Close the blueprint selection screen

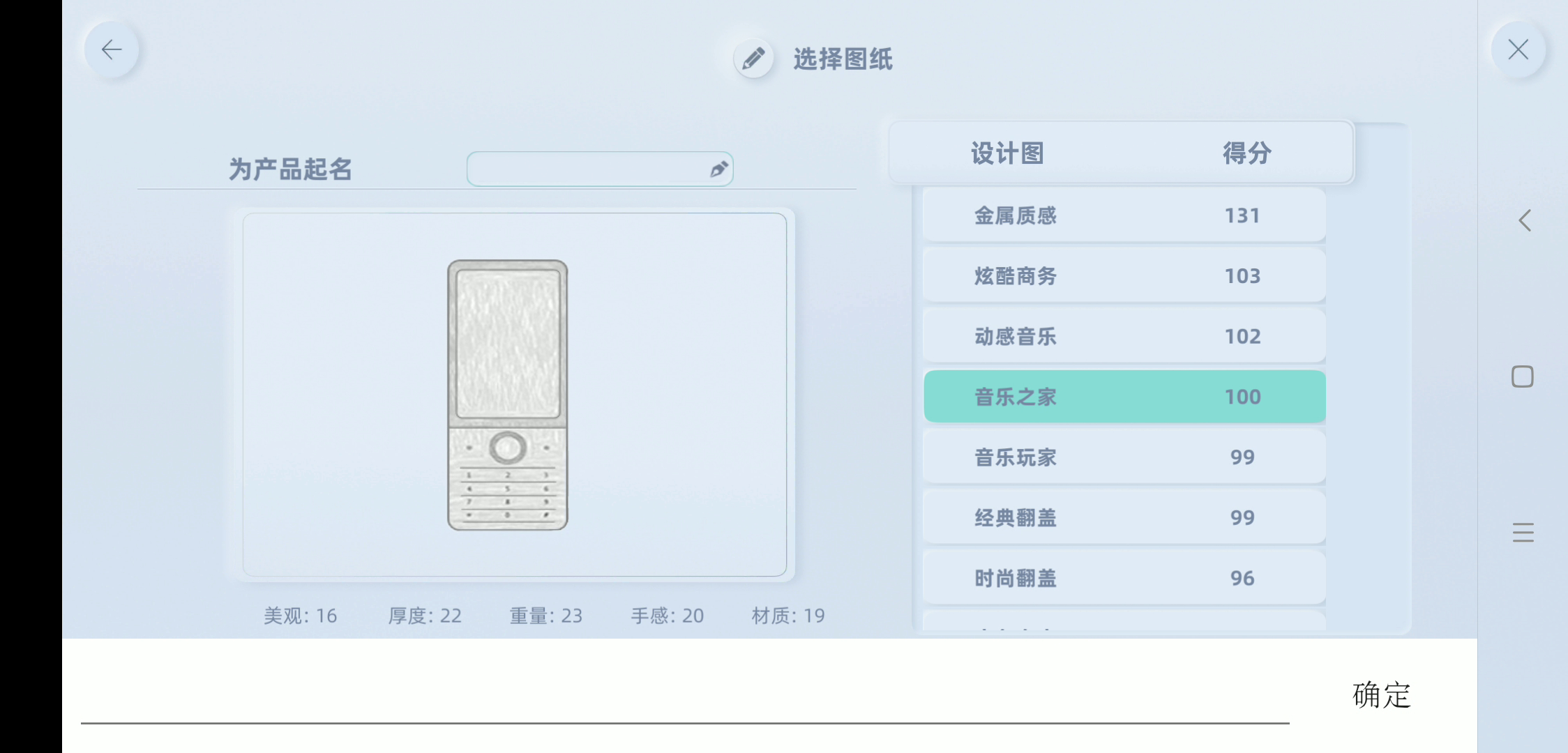click(1518, 50)
